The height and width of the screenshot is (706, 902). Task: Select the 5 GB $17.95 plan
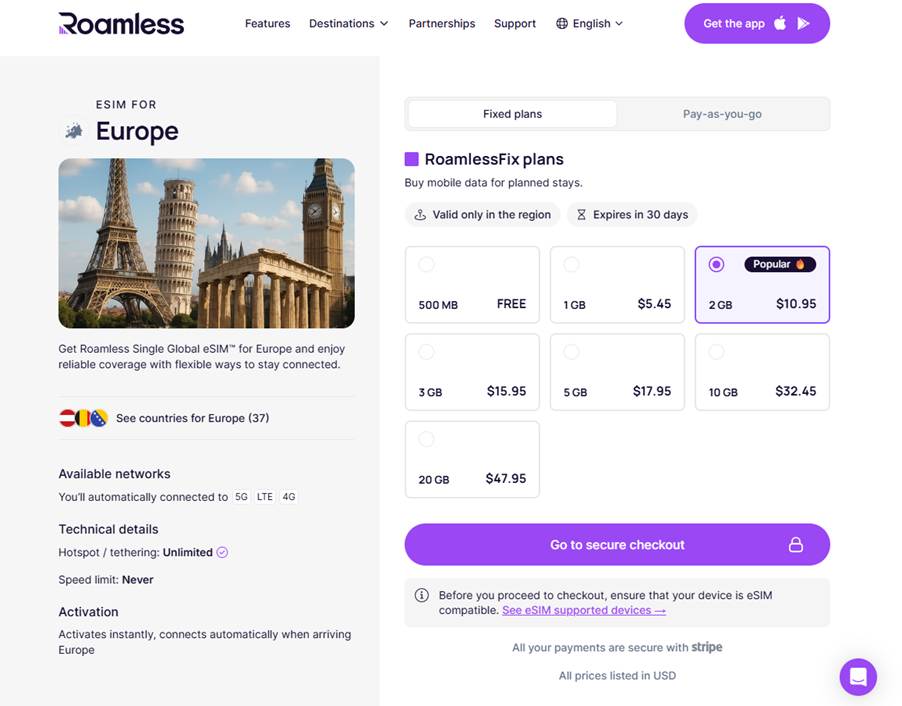tap(617, 372)
